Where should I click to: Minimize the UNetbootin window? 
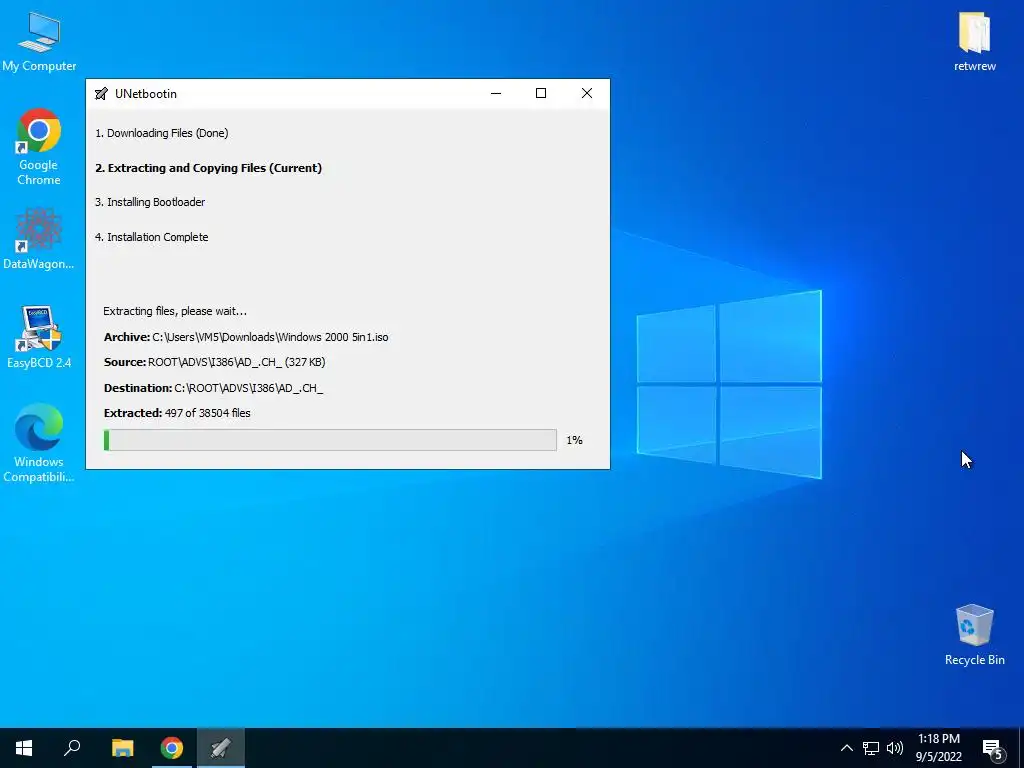click(496, 93)
